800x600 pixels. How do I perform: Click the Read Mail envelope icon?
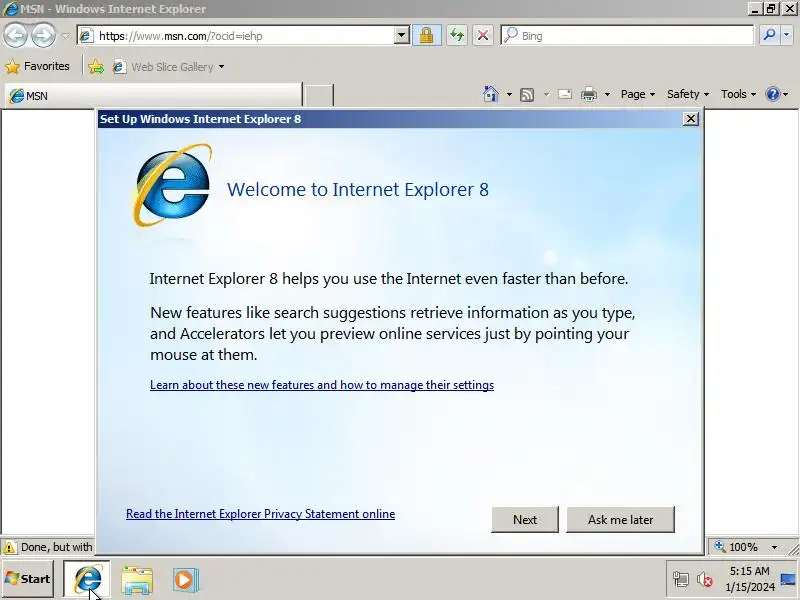click(565, 94)
